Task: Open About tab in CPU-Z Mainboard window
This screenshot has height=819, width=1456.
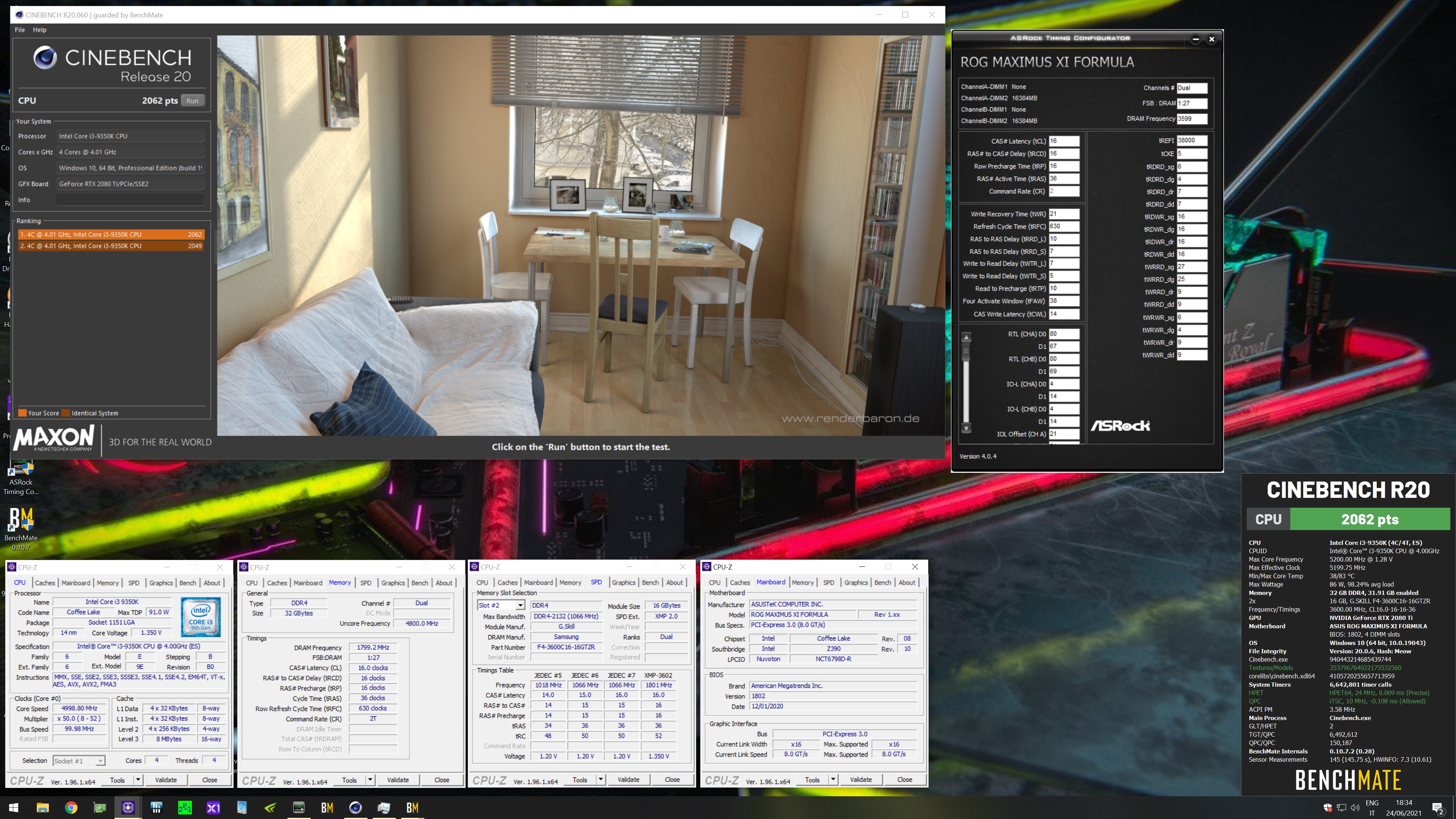Action: coord(907,582)
